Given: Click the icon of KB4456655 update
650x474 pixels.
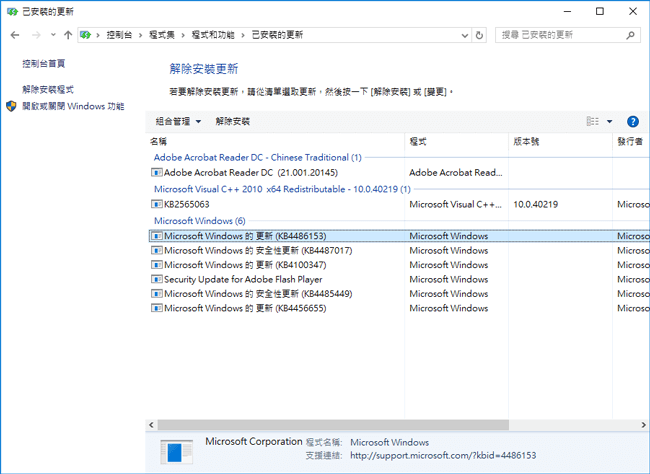Looking at the screenshot, I should coord(157,308).
